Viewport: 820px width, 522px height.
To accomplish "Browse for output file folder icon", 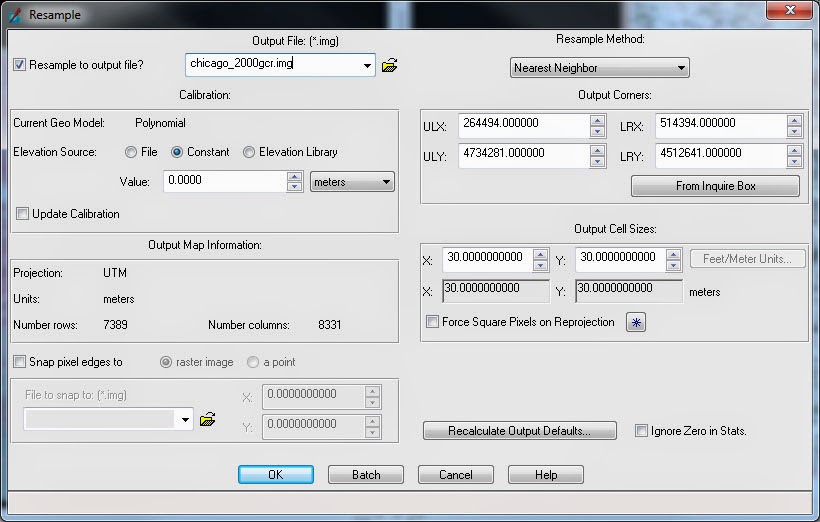I will (x=390, y=65).
